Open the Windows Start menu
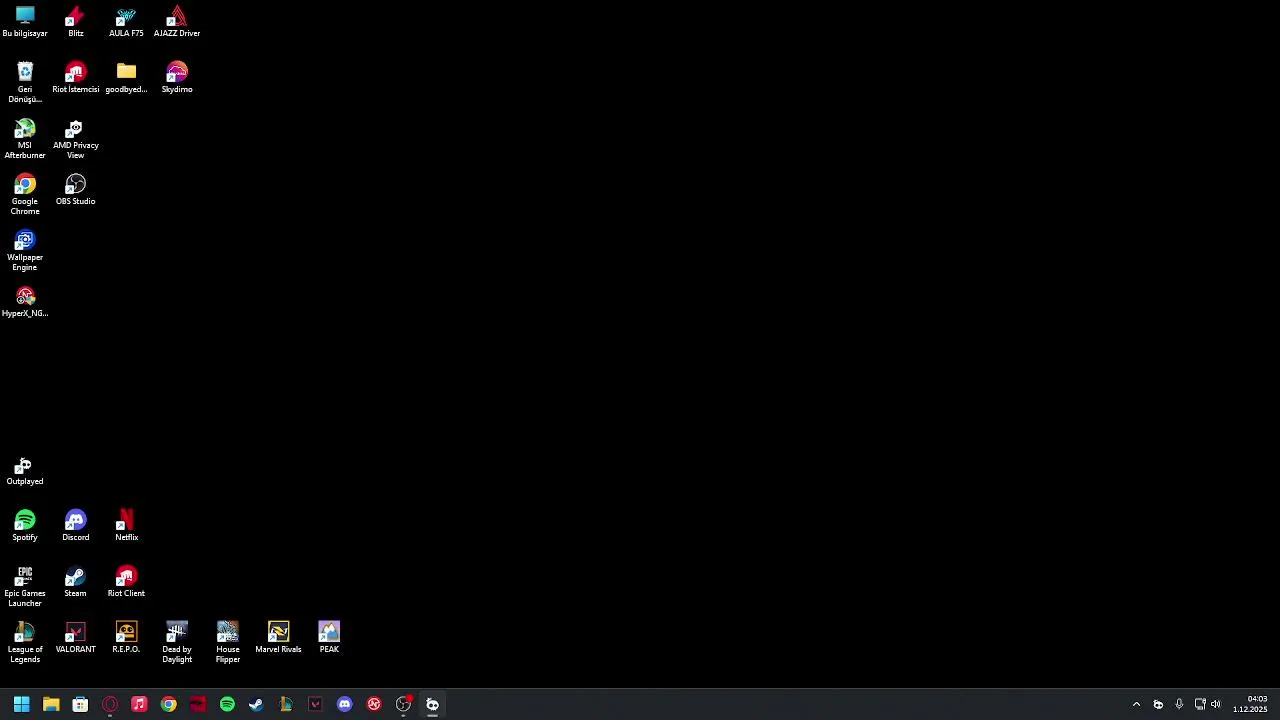The width and height of the screenshot is (1280, 720). pos(21,704)
